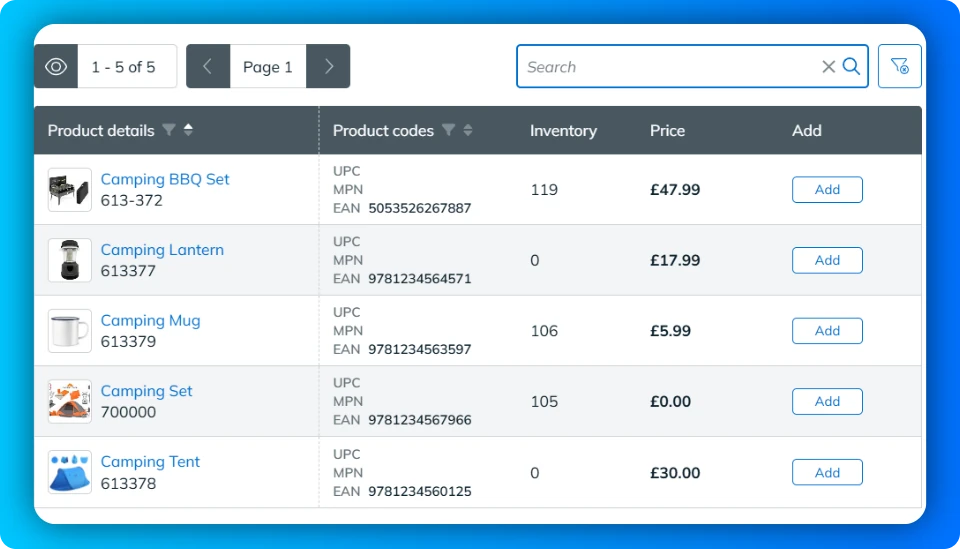Viewport: 960px width, 549px height.
Task: Click the £17.99 price
Action: pyautogui.click(x=675, y=260)
